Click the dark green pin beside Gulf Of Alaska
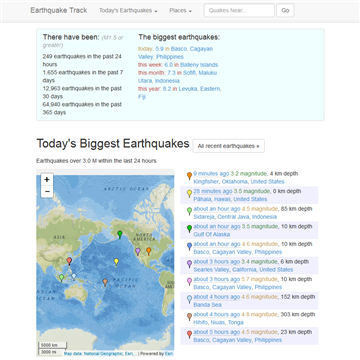360x360 pixels. coord(189,229)
